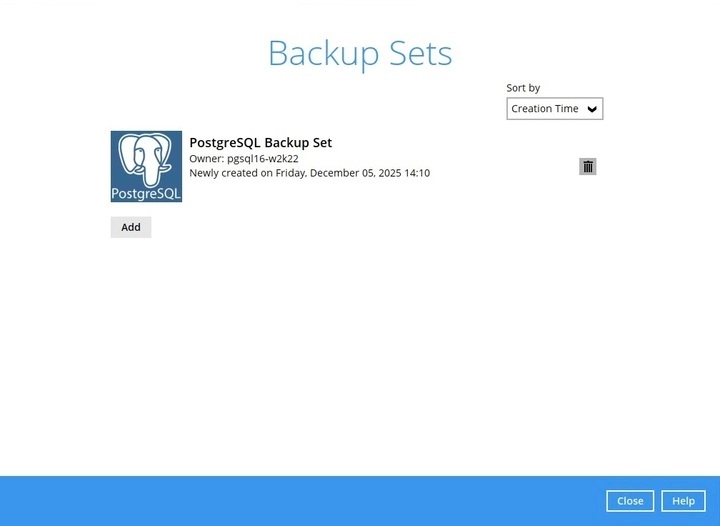Click the PostgreSQL wordmark inside the logo

pyautogui.click(x=146, y=194)
